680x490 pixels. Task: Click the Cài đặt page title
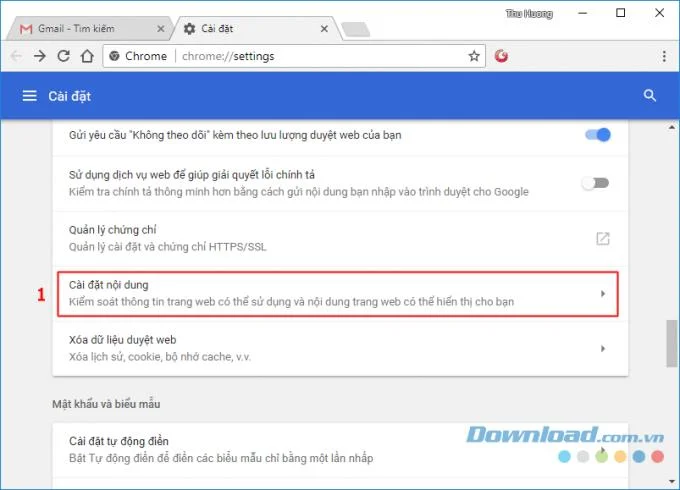[x=69, y=96]
